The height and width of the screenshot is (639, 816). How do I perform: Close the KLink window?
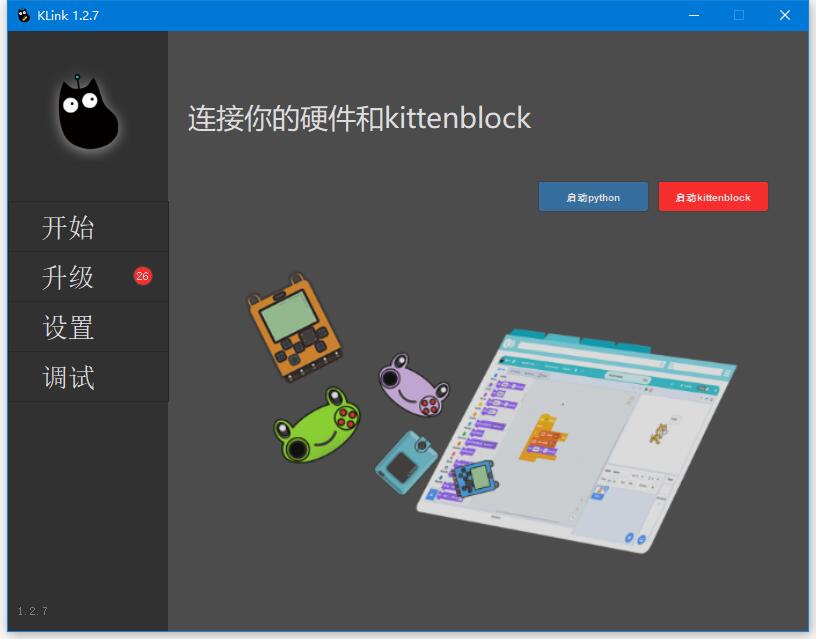pyautogui.click(x=785, y=16)
